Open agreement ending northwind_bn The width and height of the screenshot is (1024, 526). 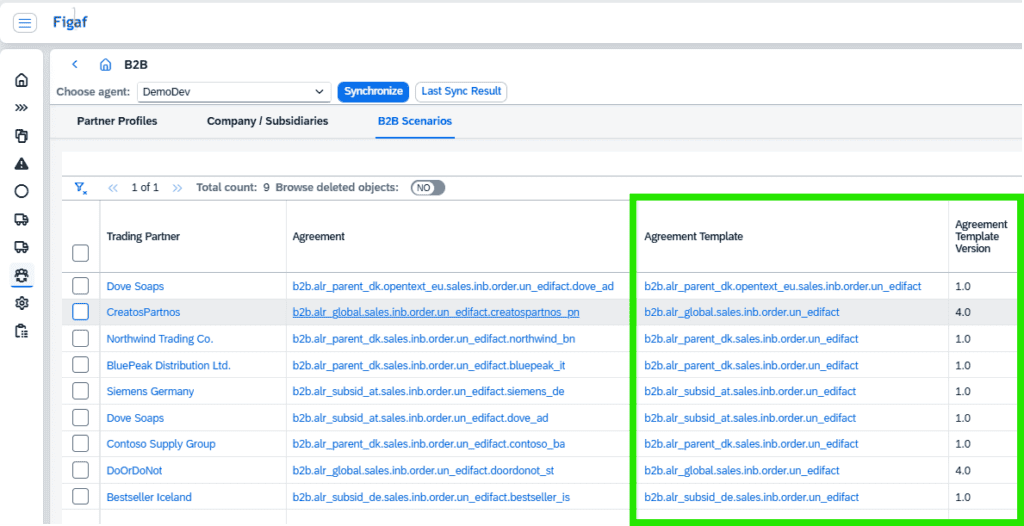[434, 338]
